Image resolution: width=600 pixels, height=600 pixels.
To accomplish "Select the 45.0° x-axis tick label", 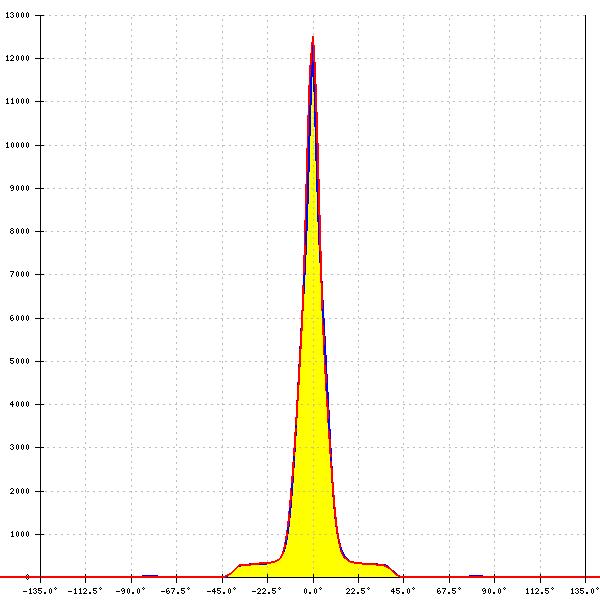I will 403,590.
